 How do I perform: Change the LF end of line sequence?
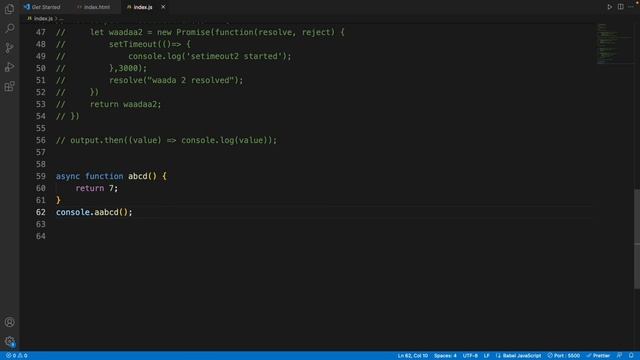(487, 356)
